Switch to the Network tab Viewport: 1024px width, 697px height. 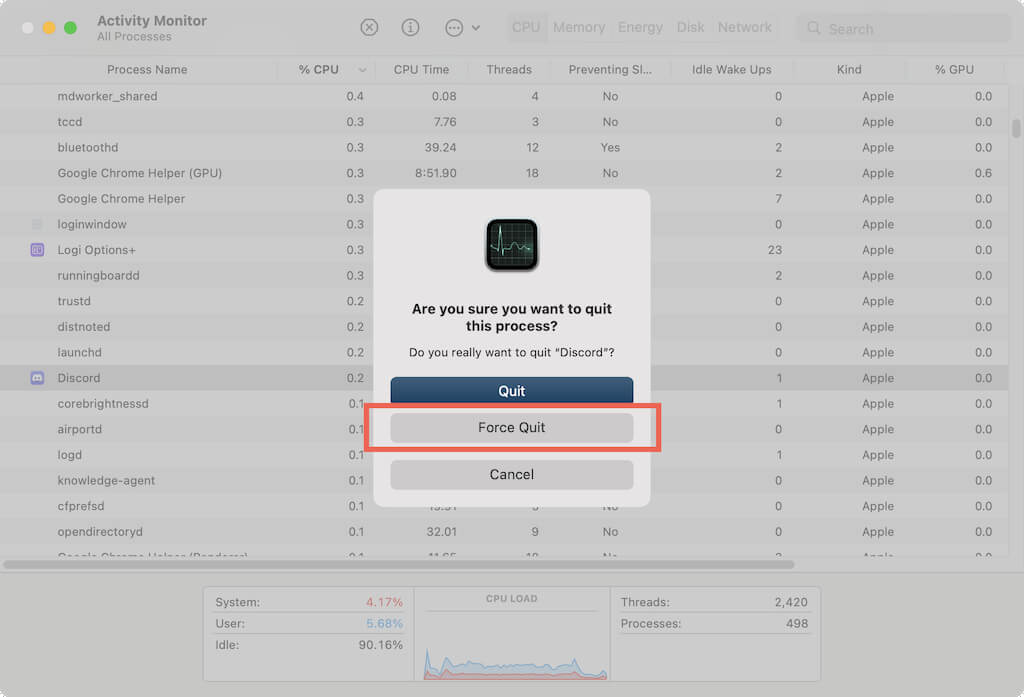pos(744,27)
